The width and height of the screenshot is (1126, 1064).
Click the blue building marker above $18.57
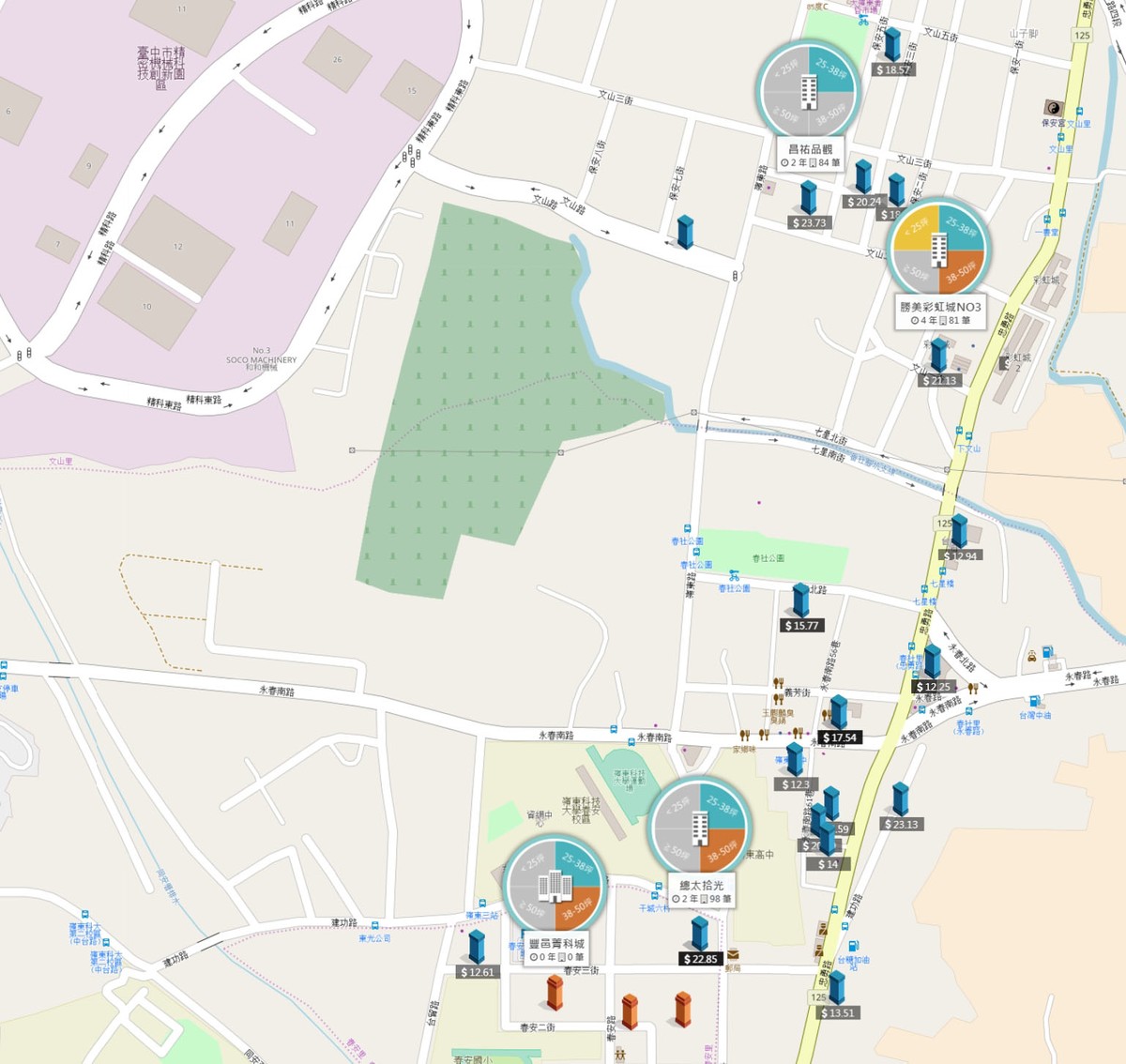892,45
